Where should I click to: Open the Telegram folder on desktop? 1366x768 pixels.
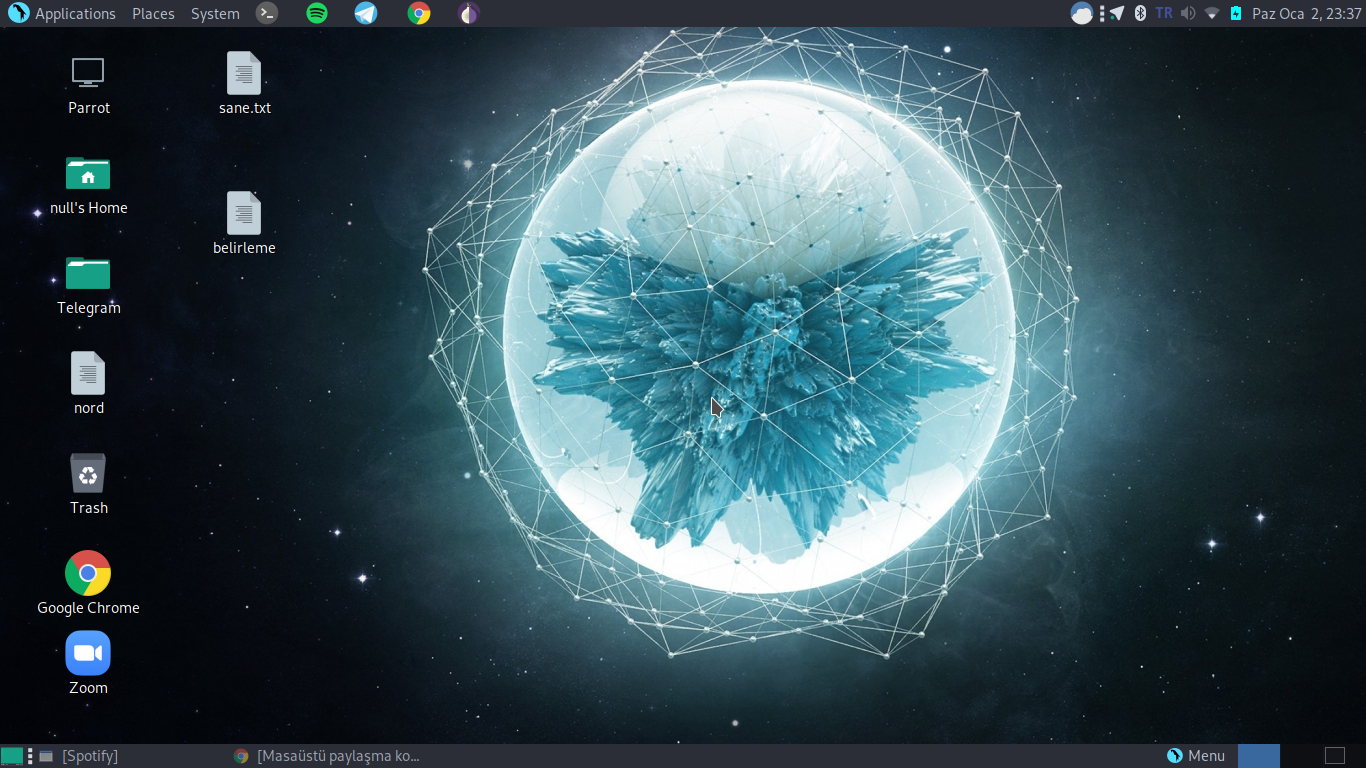tap(88, 273)
